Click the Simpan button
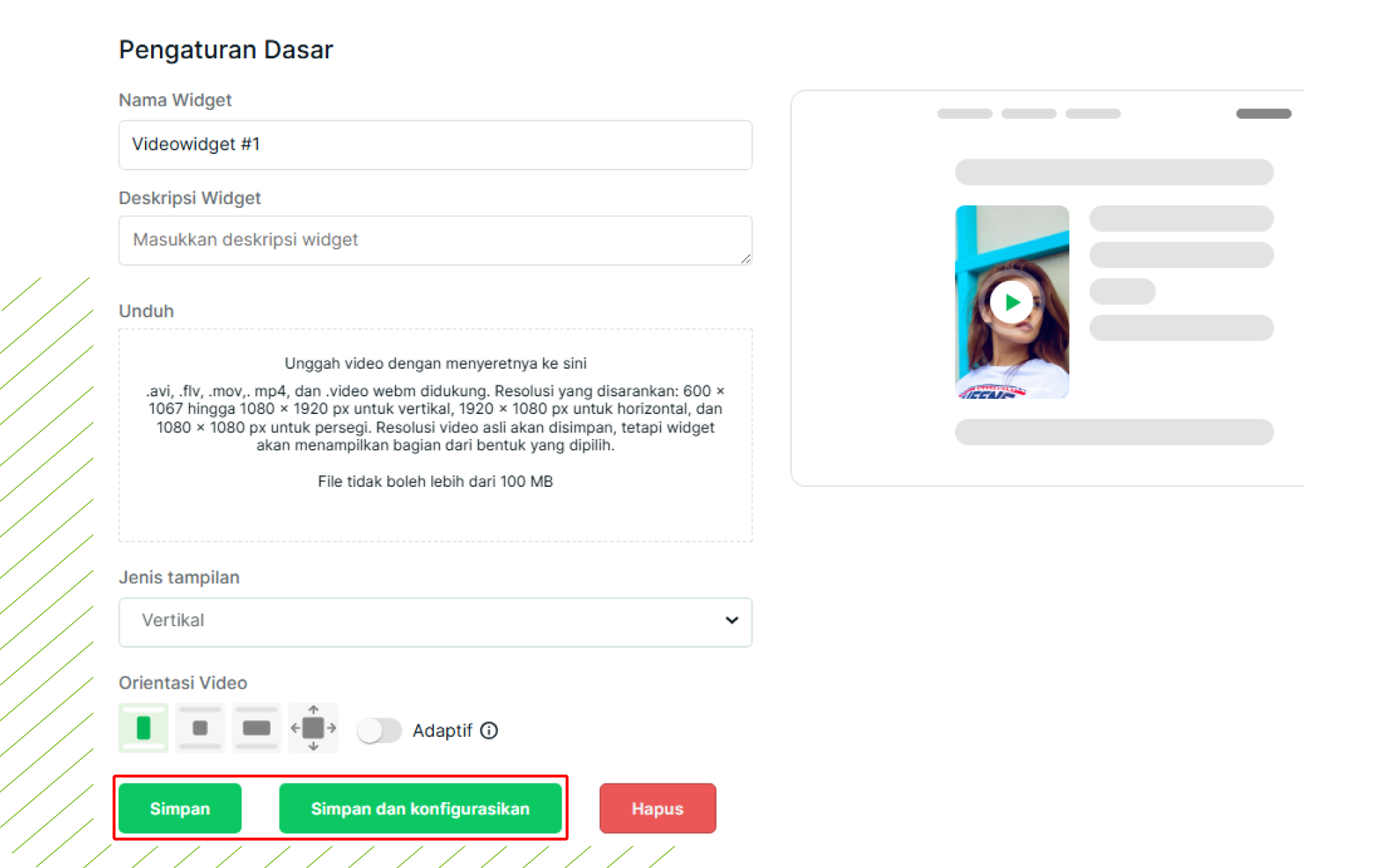 pyautogui.click(x=180, y=808)
